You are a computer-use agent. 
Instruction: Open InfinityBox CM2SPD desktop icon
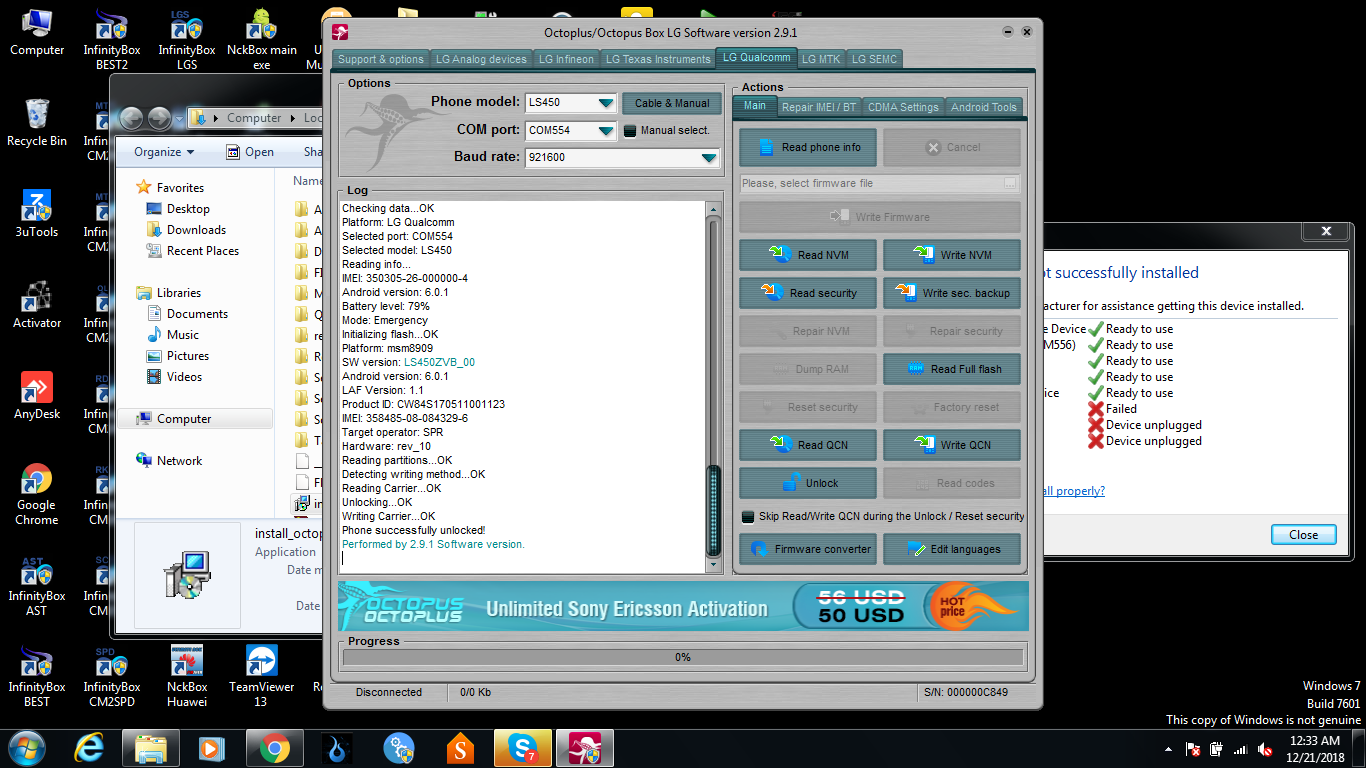112,677
